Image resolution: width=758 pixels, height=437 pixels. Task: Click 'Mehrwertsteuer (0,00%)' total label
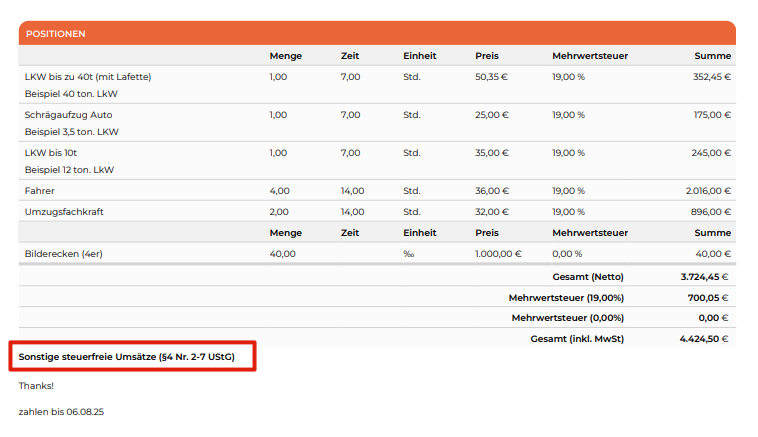tap(568, 318)
